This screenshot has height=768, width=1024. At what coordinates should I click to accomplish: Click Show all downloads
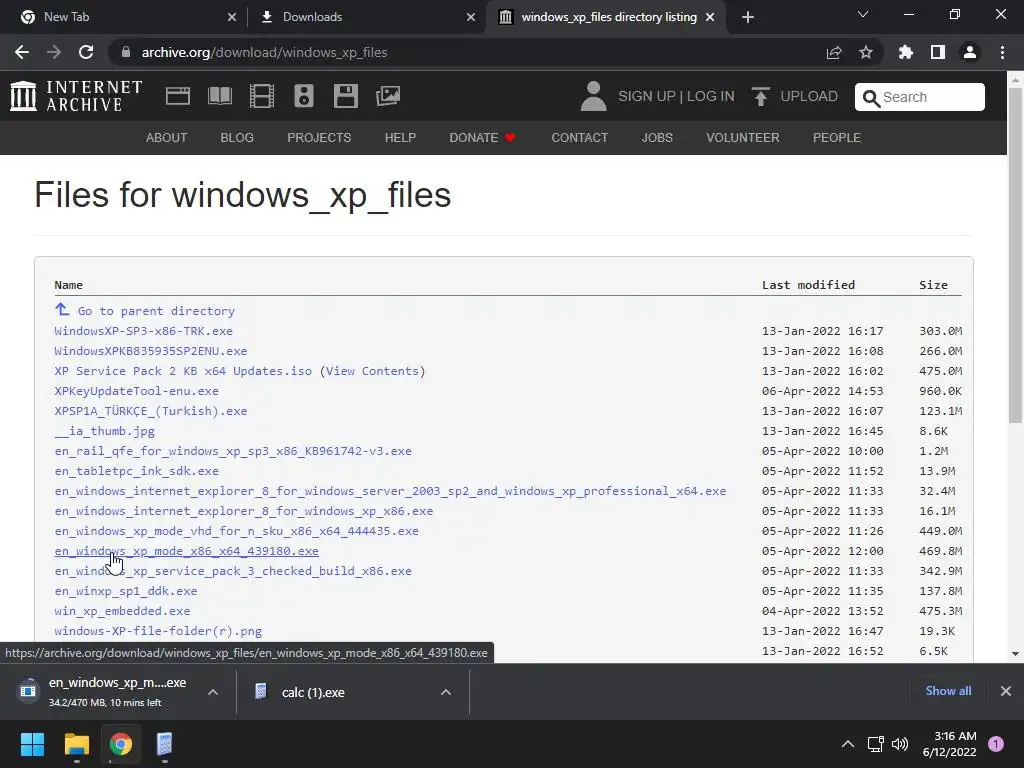pos(948,691)
